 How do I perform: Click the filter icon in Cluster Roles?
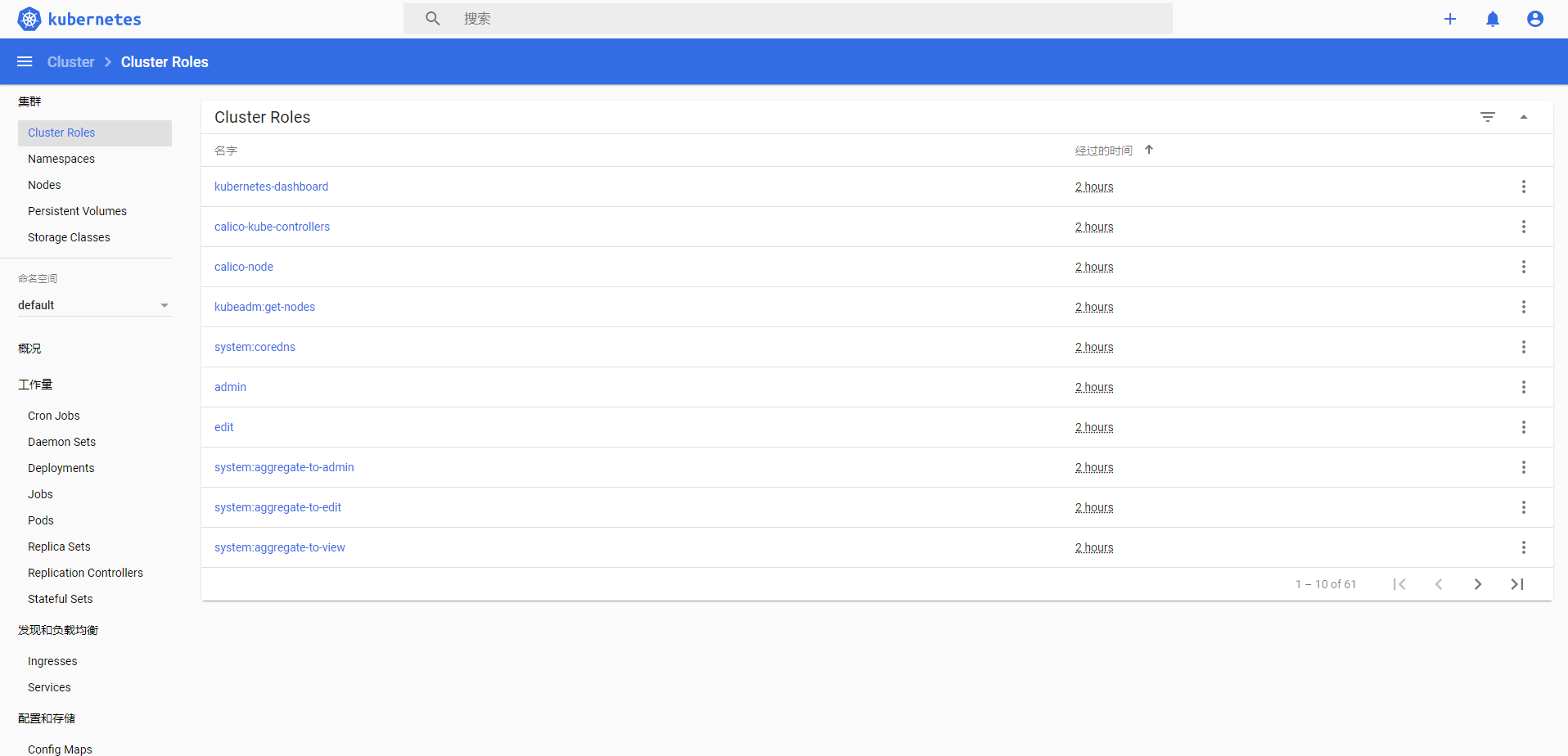point(1488,117)
